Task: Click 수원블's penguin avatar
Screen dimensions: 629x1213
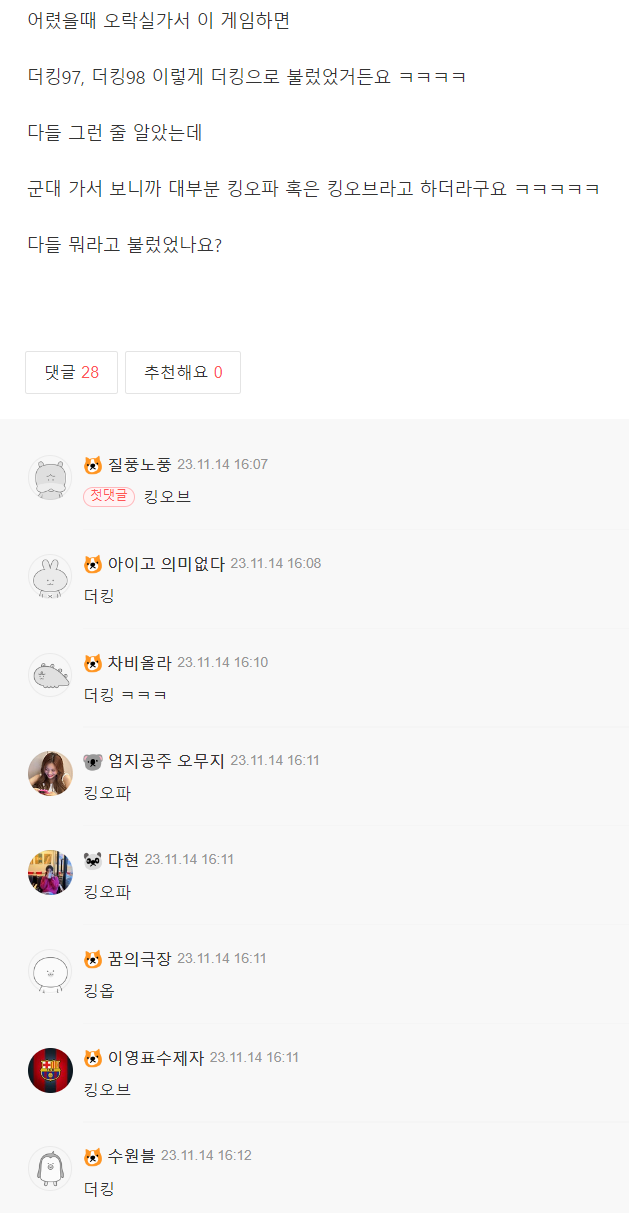Action: pos(50,1168)
